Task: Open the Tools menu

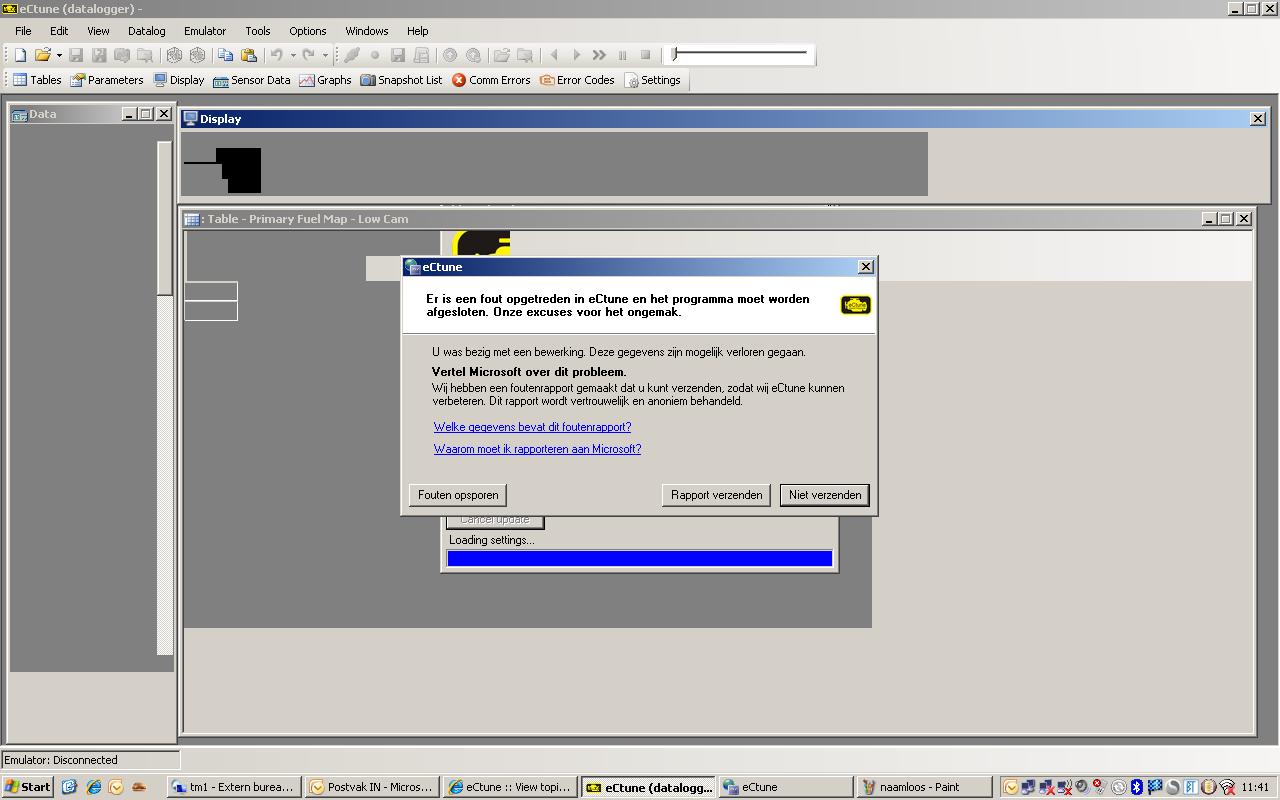Action: pyautogui.click(x=258, y=31)
